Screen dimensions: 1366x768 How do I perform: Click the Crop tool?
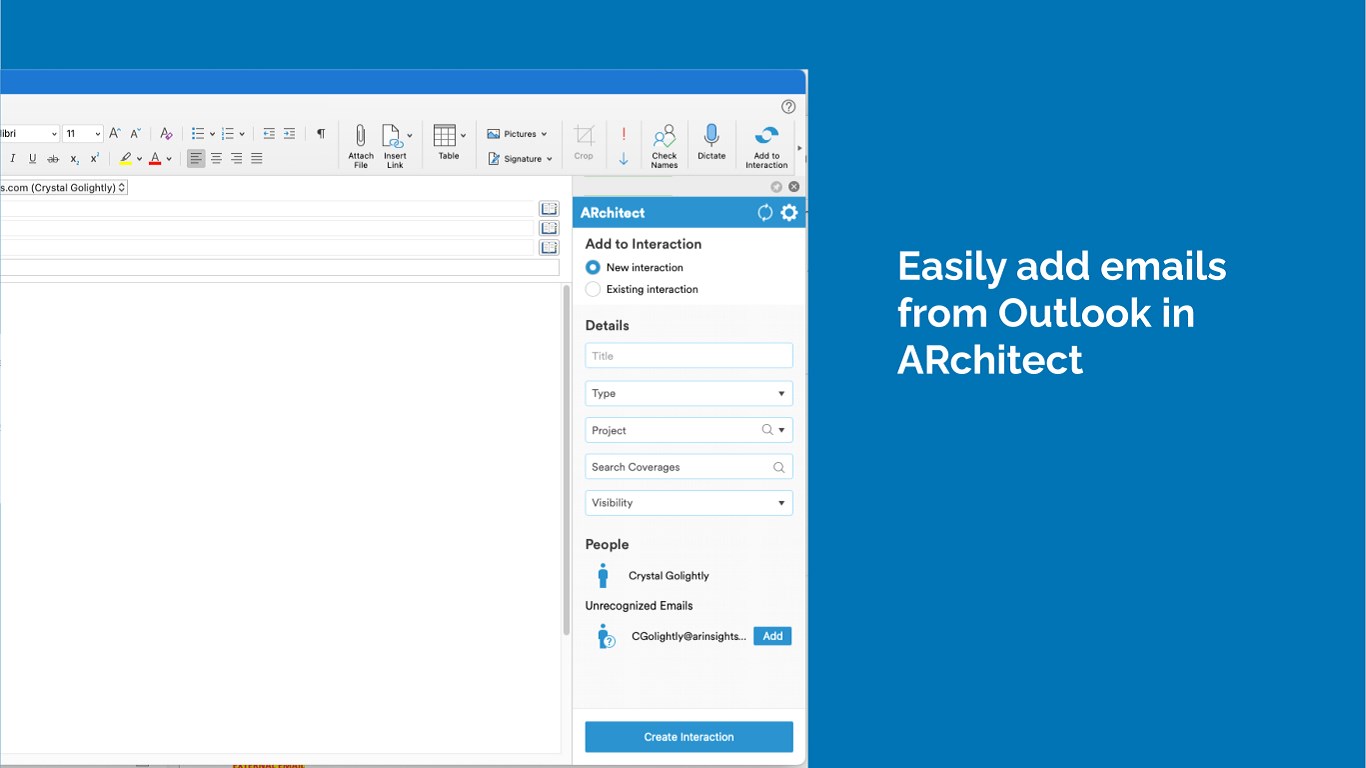click(584, 141)
